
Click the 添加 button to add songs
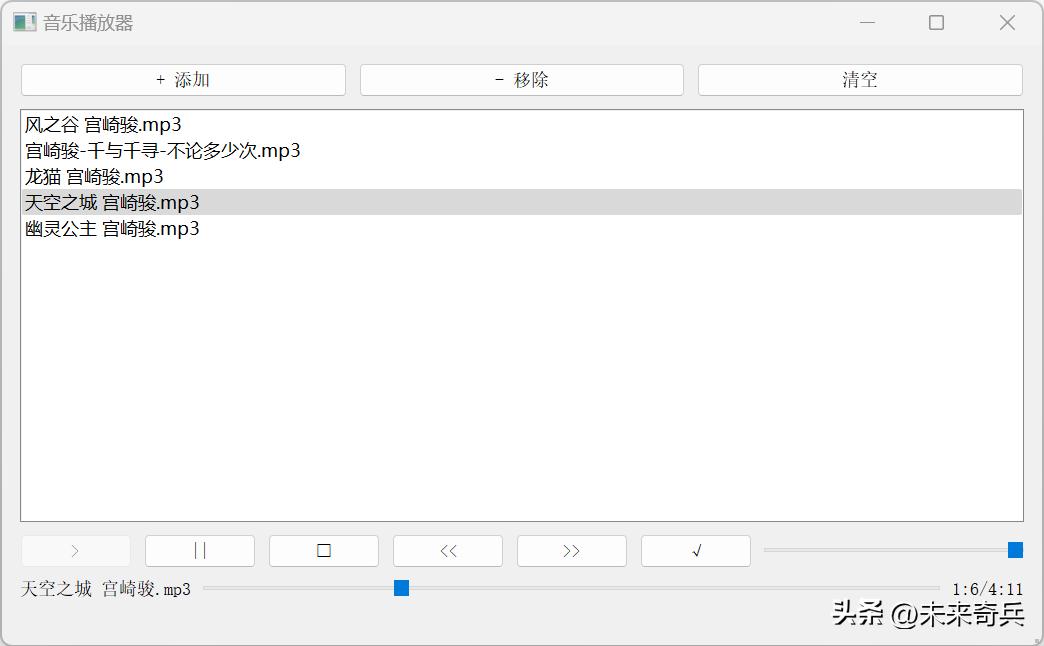click(x=184, y=79)
